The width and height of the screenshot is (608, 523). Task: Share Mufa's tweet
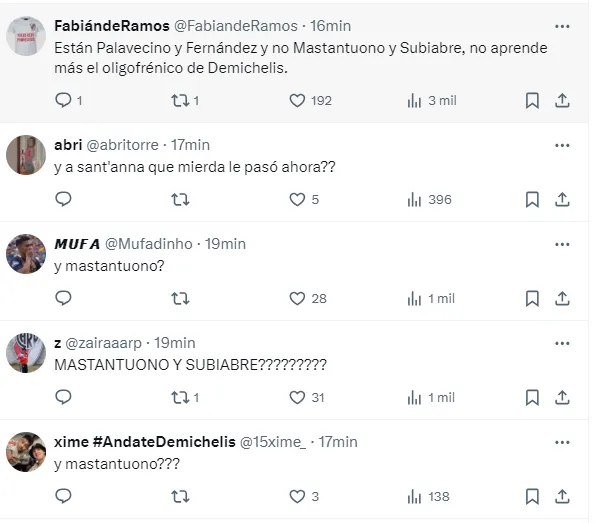[562, 298]
